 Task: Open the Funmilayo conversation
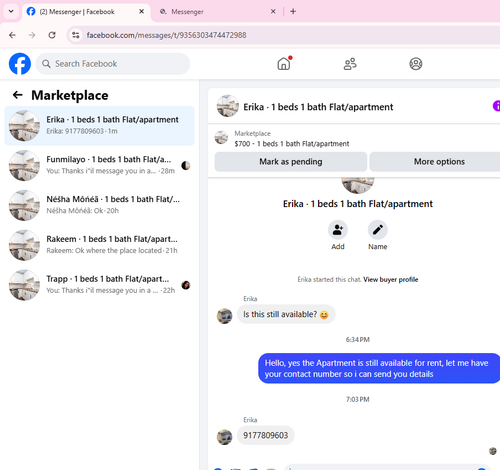point(99,165)
